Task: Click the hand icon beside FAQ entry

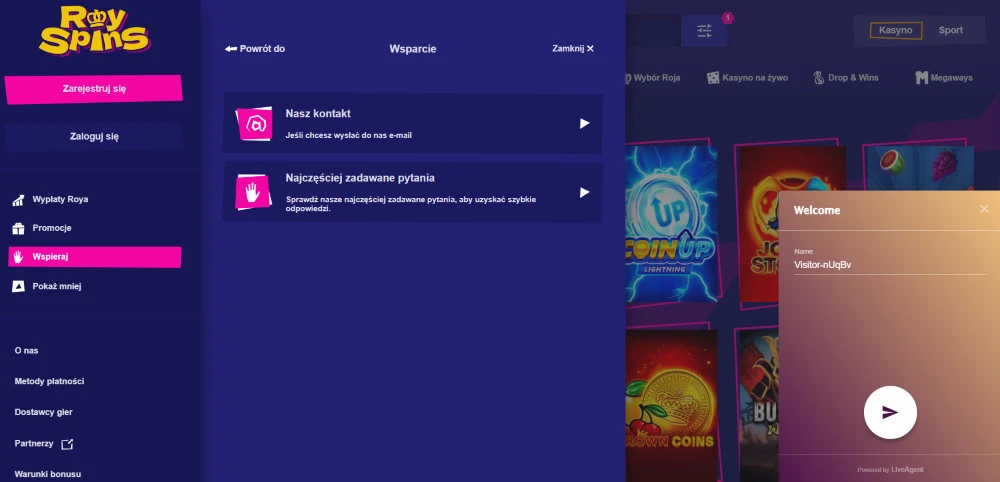Action: pos(254,192)
